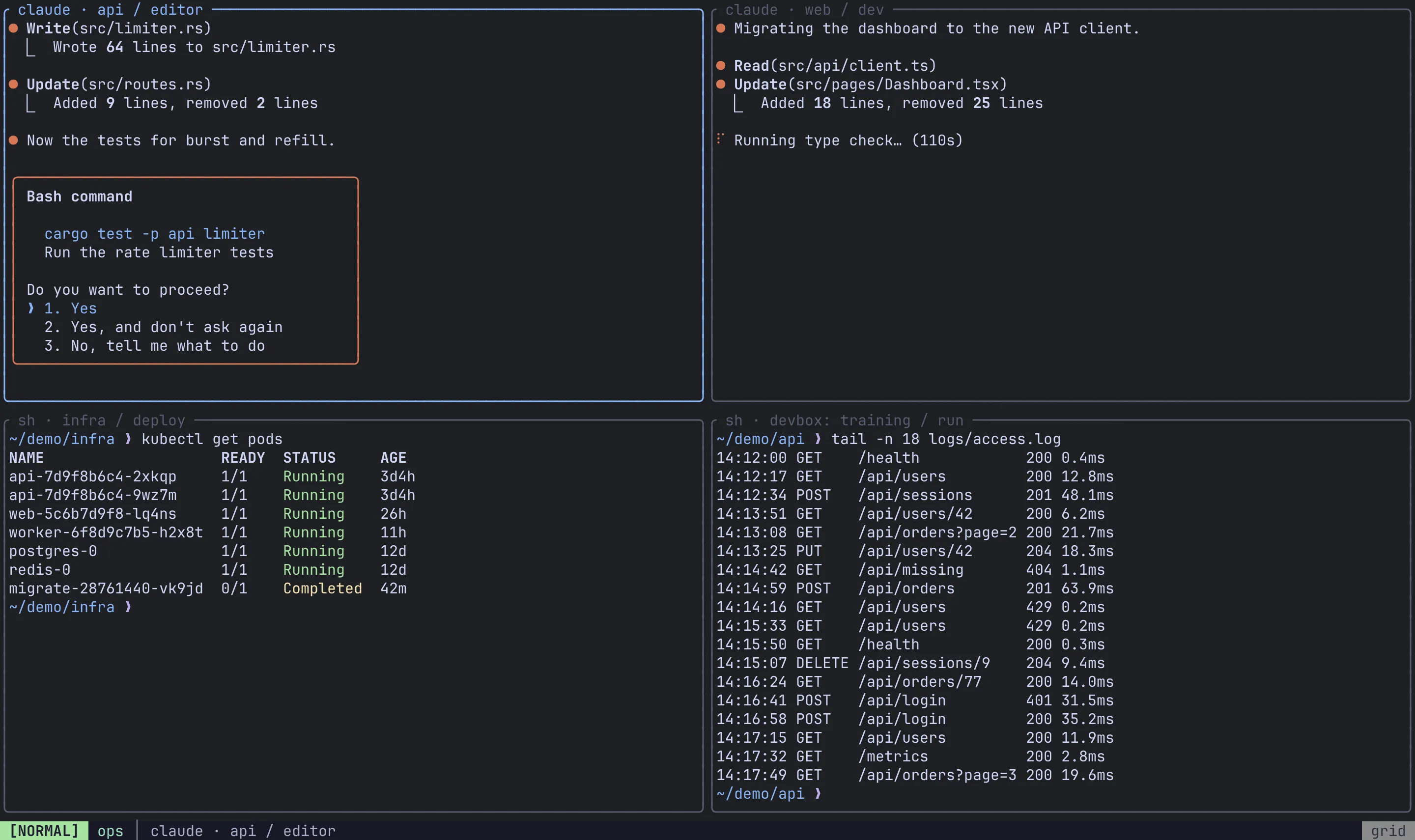This screenshot has width=1415, height=840.
Task: Click the orange bullet beside Update(src/routes.rs)
Action: pyautogui.click(x=14, y=84)
